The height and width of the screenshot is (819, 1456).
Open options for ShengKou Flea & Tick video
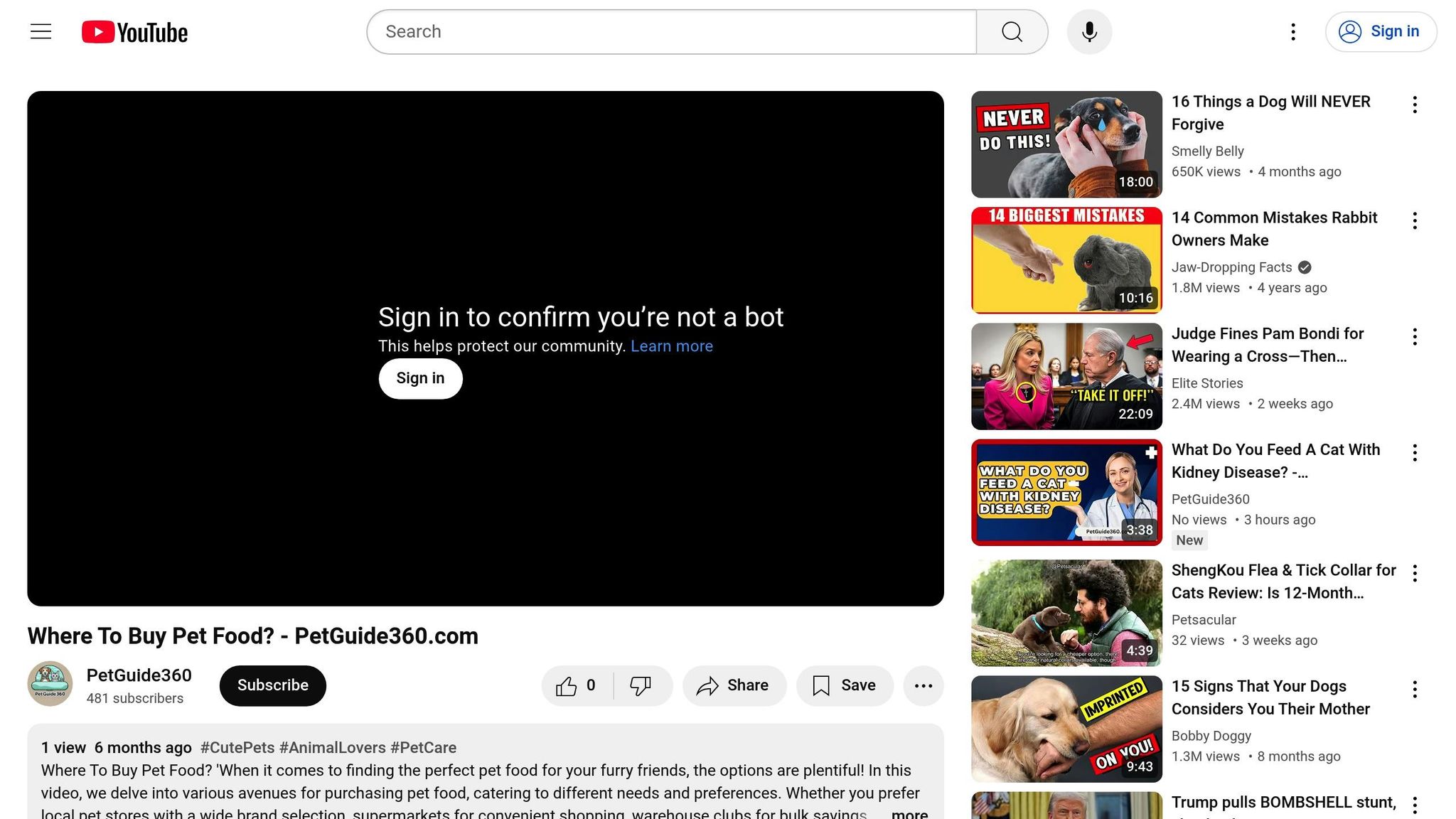[x=1415, y=573]
